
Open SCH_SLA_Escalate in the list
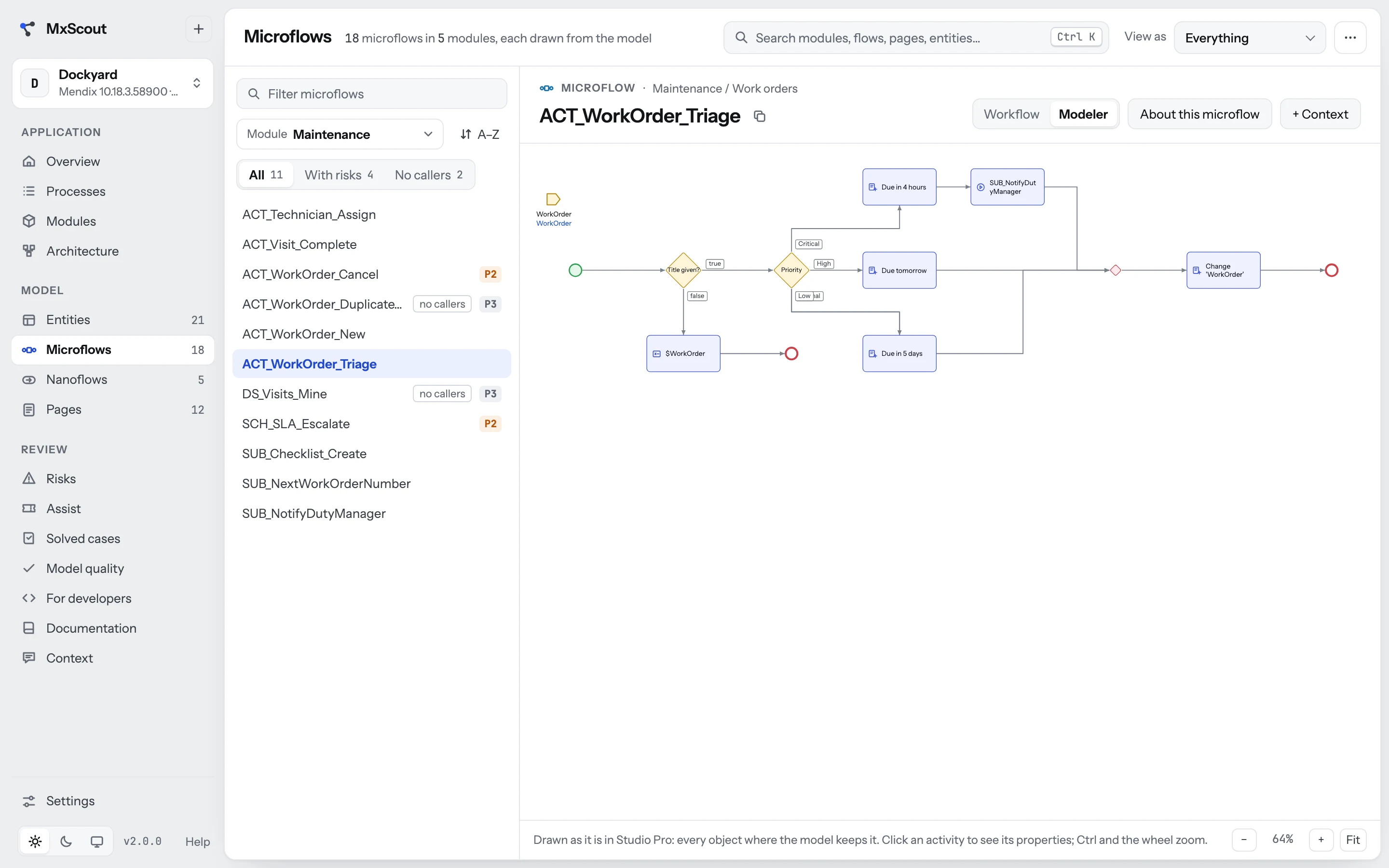point(371,424)
